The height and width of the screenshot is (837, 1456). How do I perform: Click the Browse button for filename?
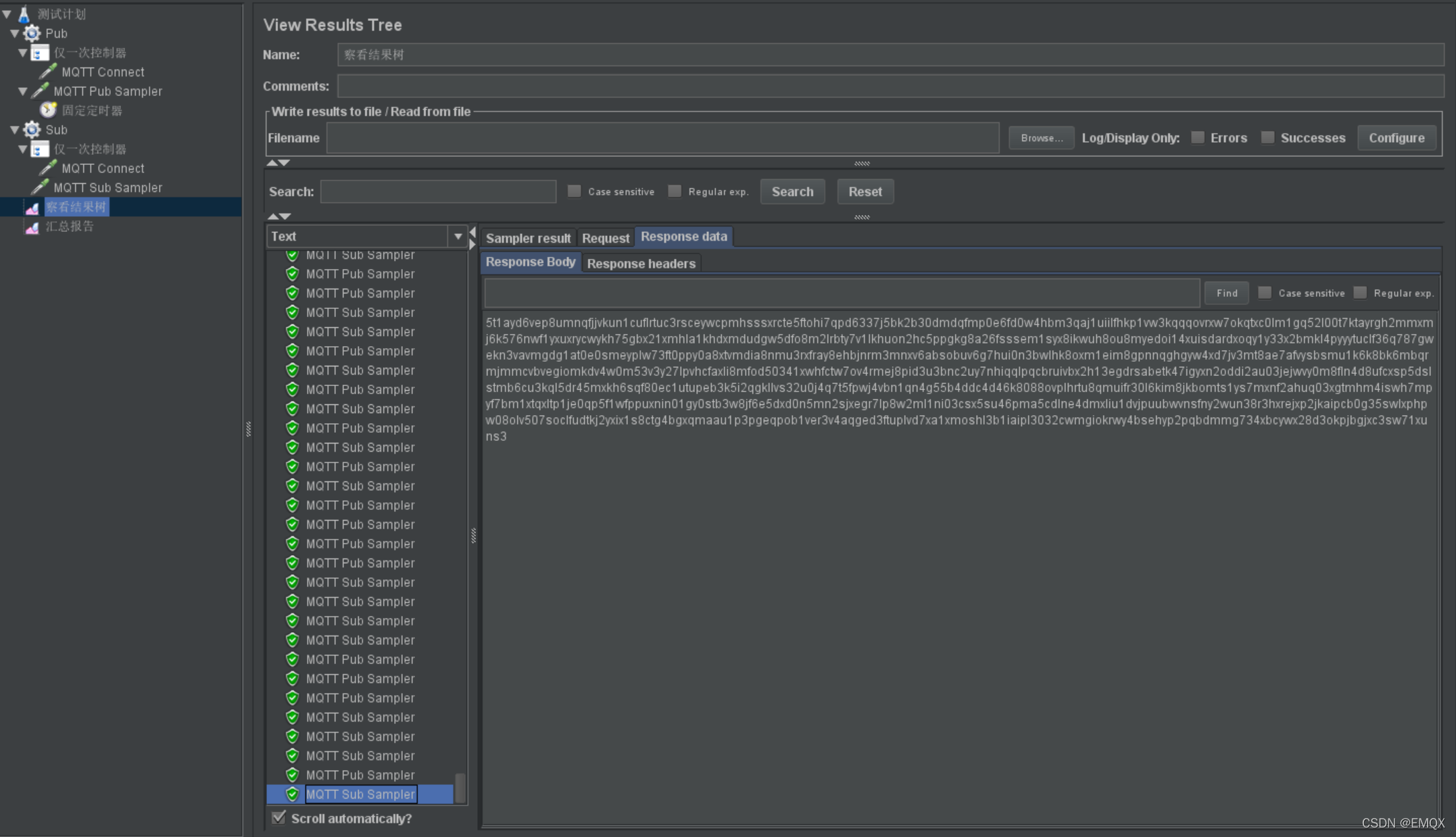click(1039, 137)
